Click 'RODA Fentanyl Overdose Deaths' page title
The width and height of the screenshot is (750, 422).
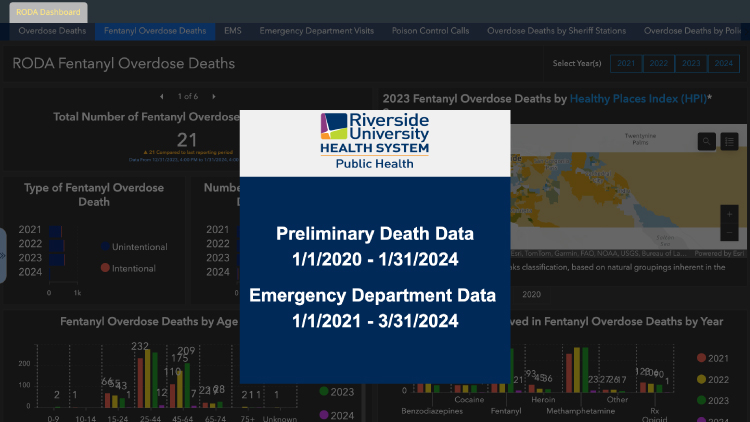[x=123, y=64]
